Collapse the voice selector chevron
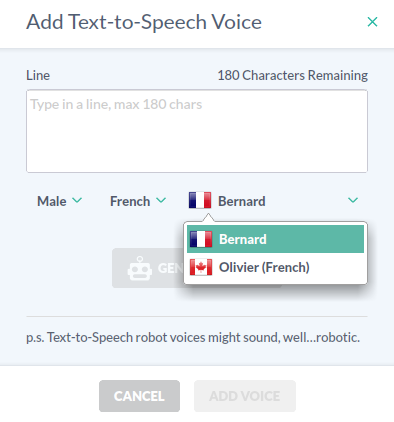 [x=353, y=200]
